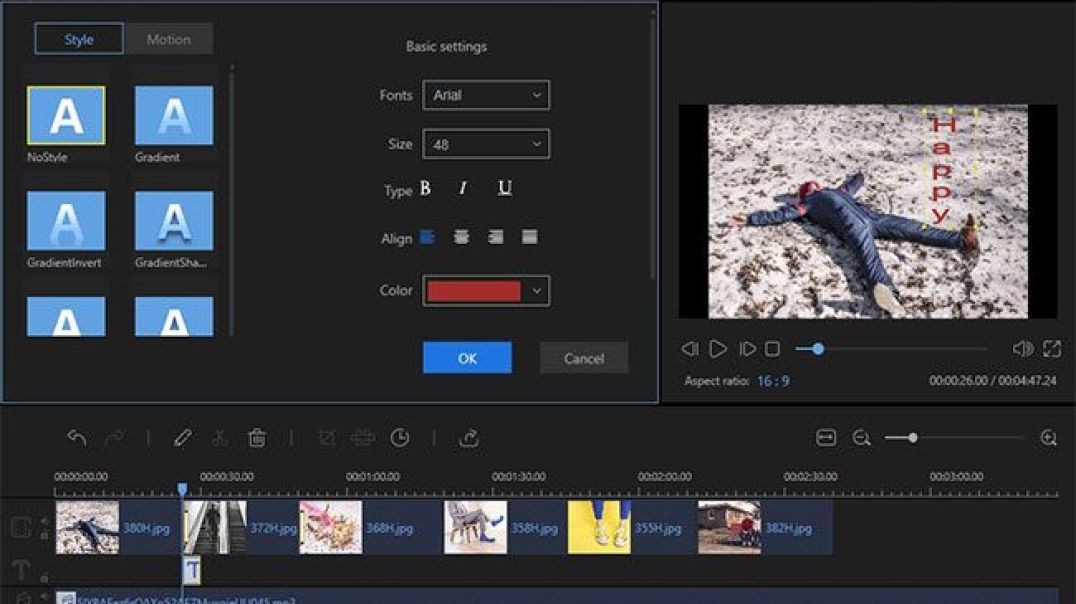The width and height of the screenshot is (1076, 604).
Task: Open the red Color picker dropdown
Action: pyautogui.click(x=486, y=291)
